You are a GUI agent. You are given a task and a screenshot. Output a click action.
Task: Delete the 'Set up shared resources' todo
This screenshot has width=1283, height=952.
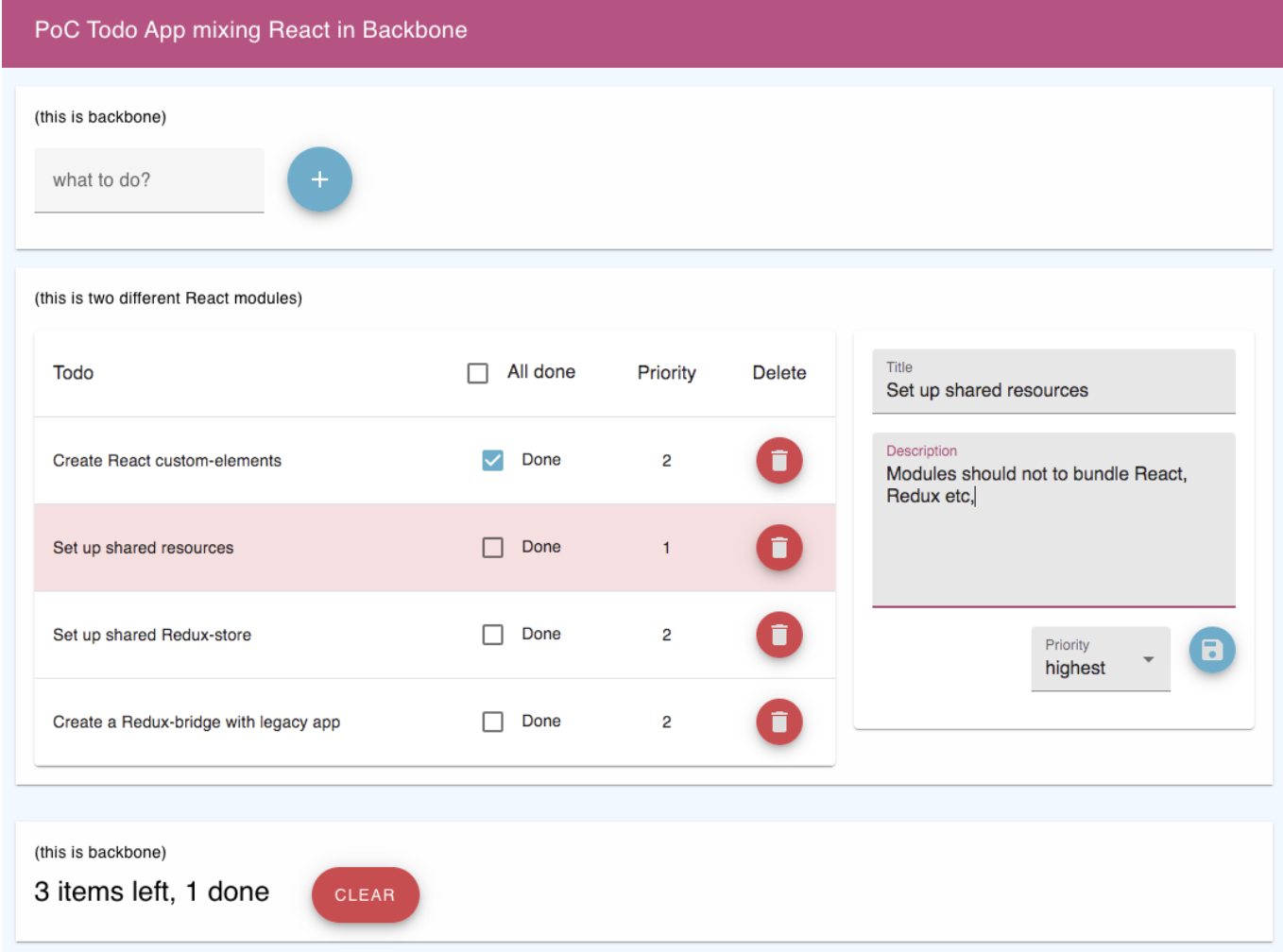pyautogui.click(x=778, y=548)
